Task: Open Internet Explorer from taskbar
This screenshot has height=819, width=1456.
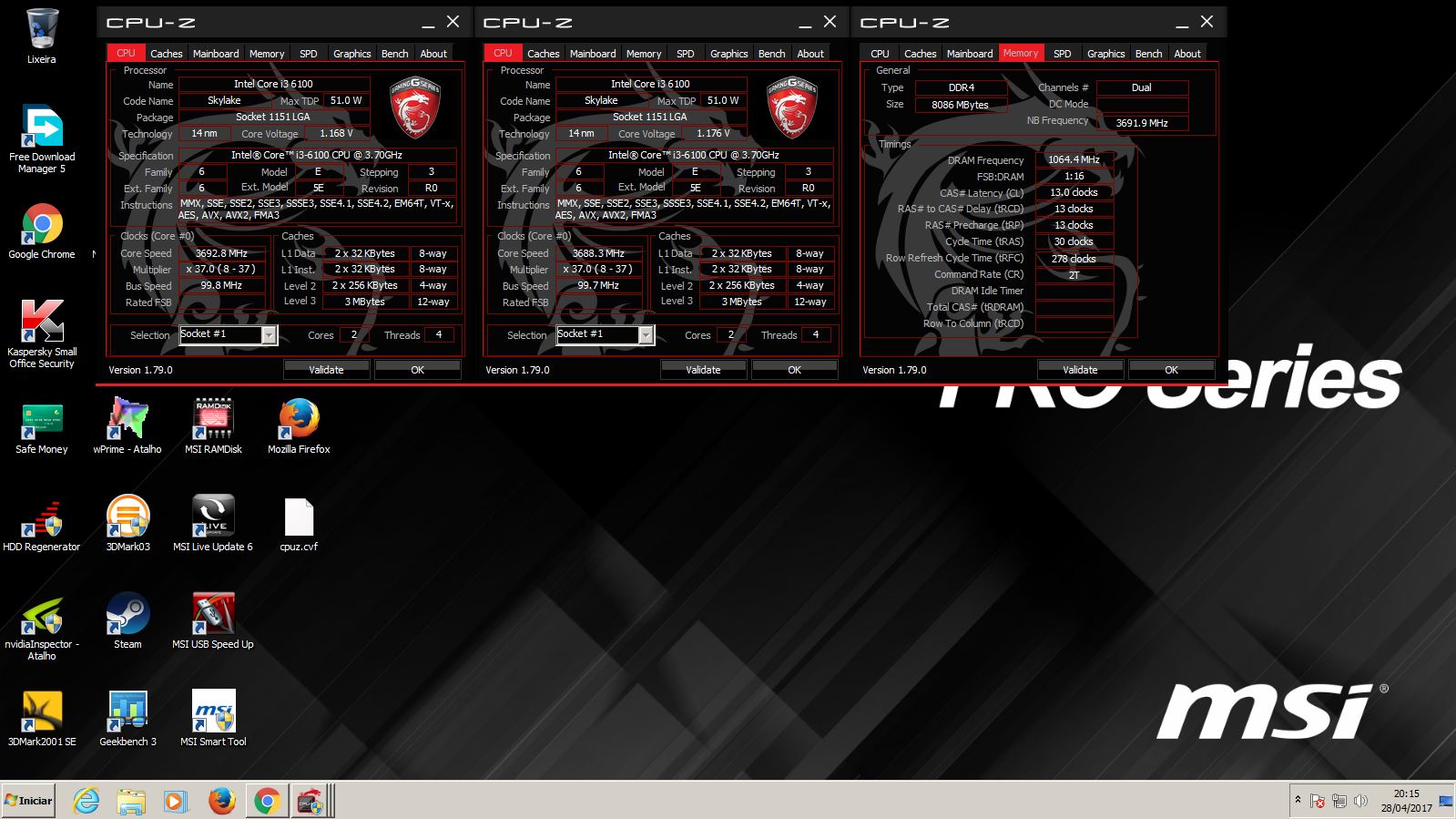Action: point(87,801)
